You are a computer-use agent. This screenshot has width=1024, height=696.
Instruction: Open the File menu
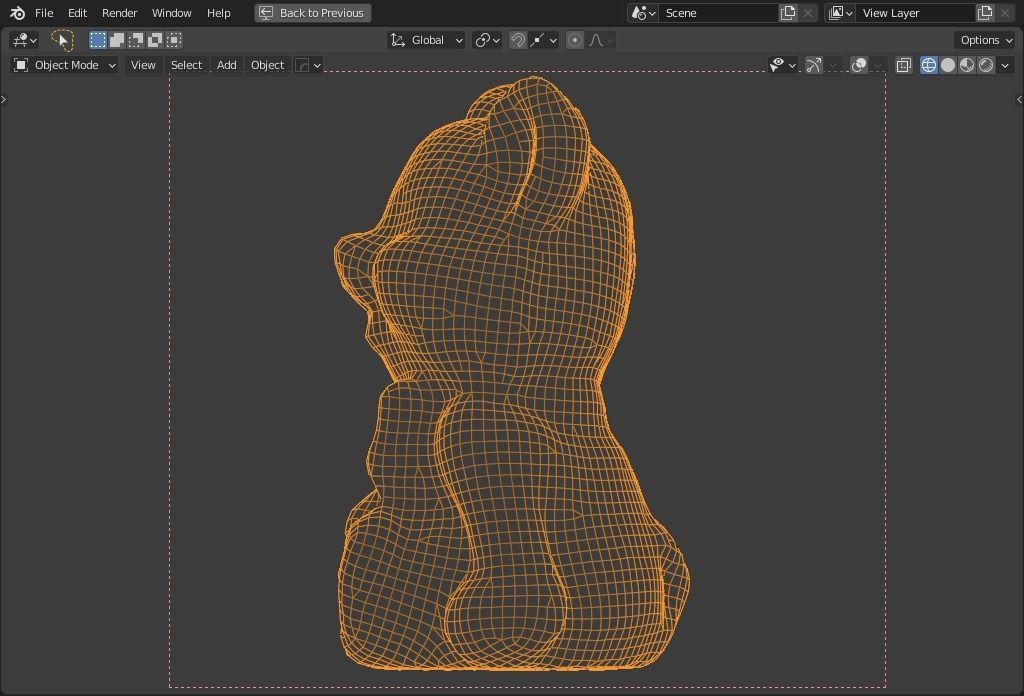[44, 13]
